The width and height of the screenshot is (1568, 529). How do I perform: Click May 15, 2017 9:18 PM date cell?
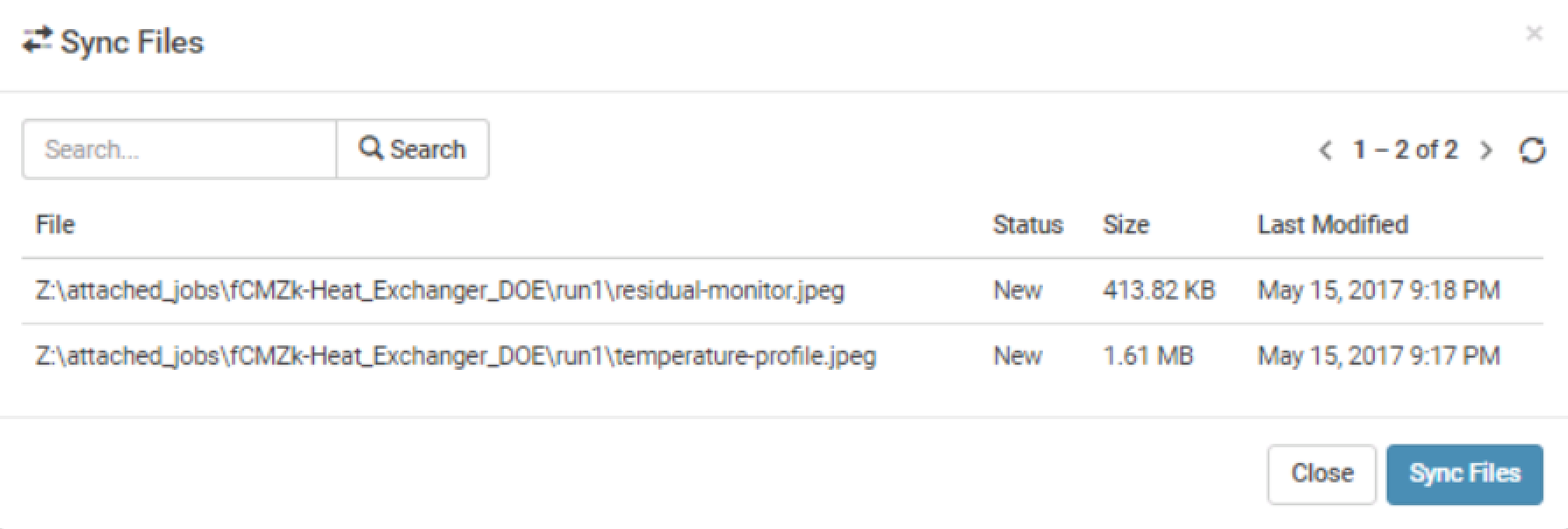click(x=1378, y=291)
